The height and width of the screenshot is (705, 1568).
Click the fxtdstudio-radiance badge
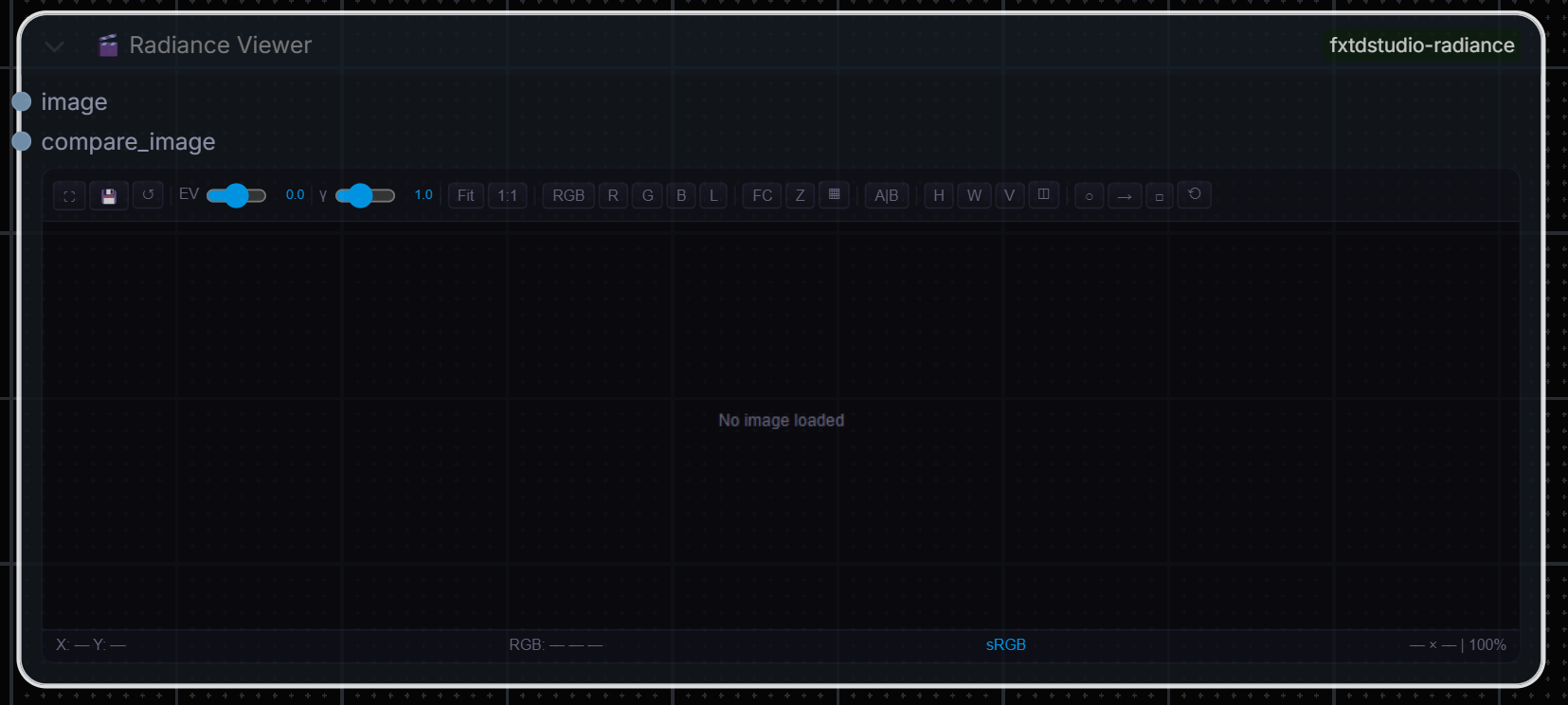1421,45
